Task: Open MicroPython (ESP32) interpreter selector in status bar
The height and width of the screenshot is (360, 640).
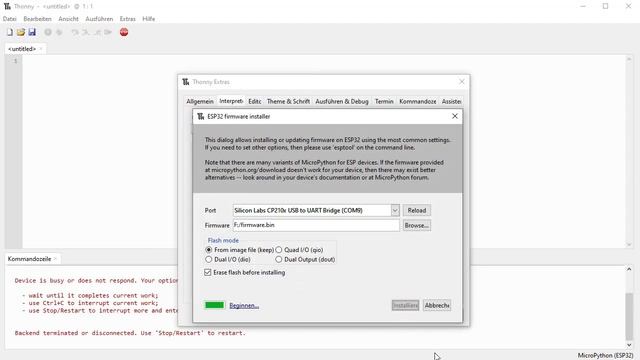Action: (605, 356)
